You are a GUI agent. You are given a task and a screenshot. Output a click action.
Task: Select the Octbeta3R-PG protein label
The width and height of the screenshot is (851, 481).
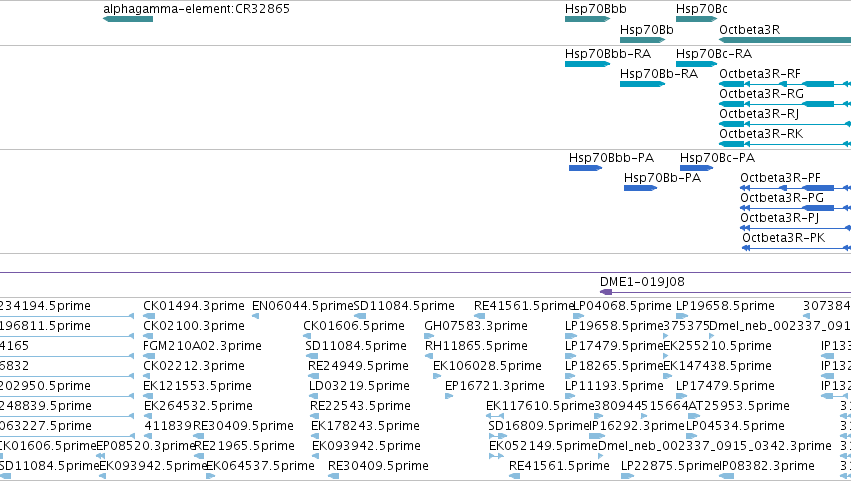click(782, 198)
